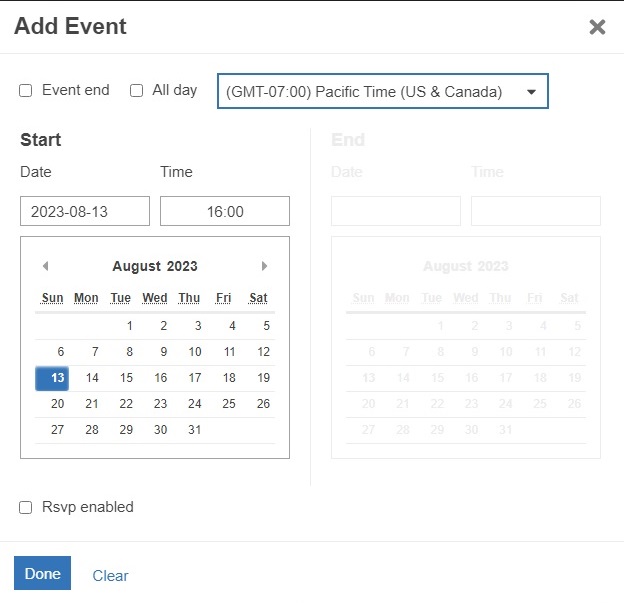Select August 4 in start calendar
The width and height of the screenshot is (624, 603).
pyautogui.click(x=232, y=326)
